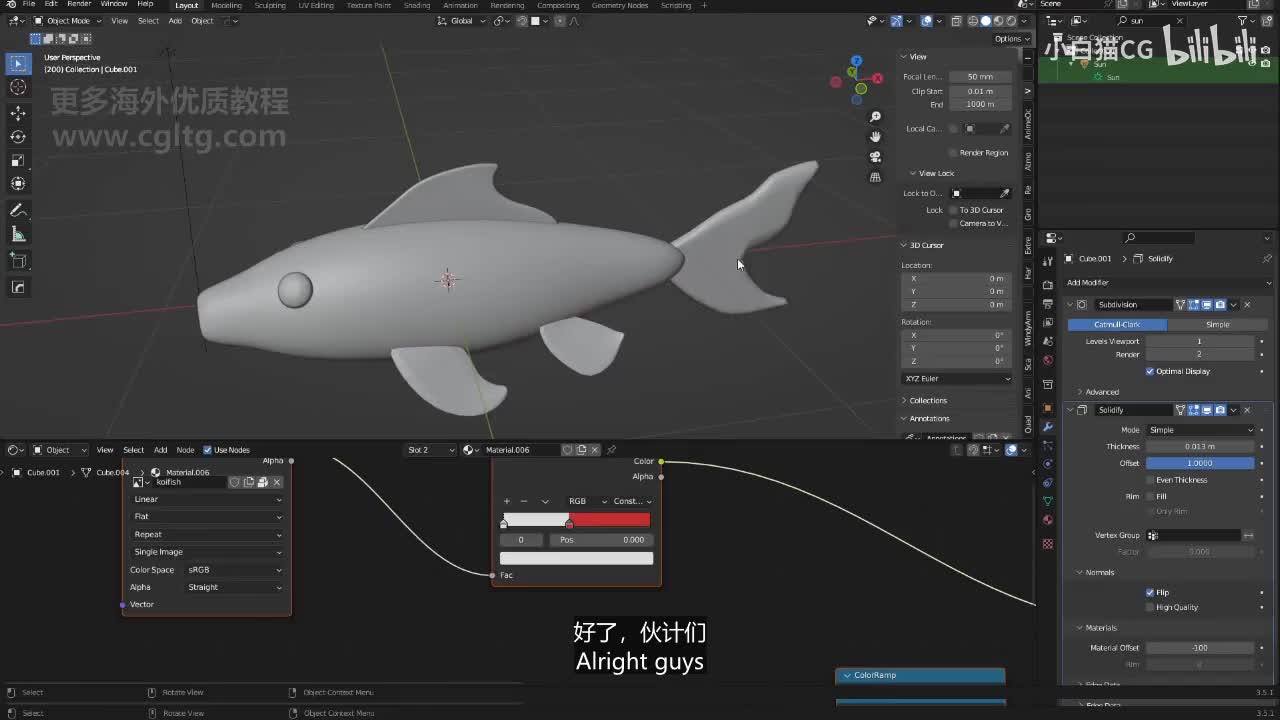Toggle Optimal Display checkbox
This screenshot has width=1280, height=720.
[1150, 371]
